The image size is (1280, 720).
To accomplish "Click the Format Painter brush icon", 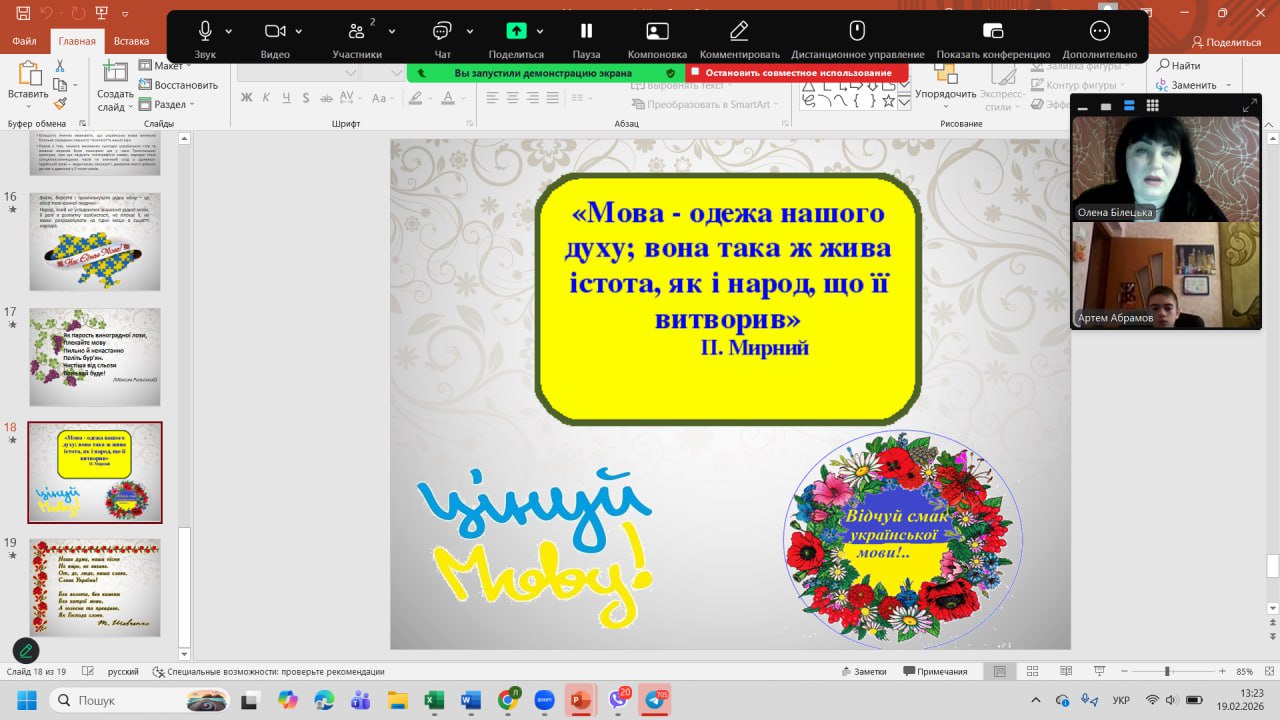I will (60, 103).
